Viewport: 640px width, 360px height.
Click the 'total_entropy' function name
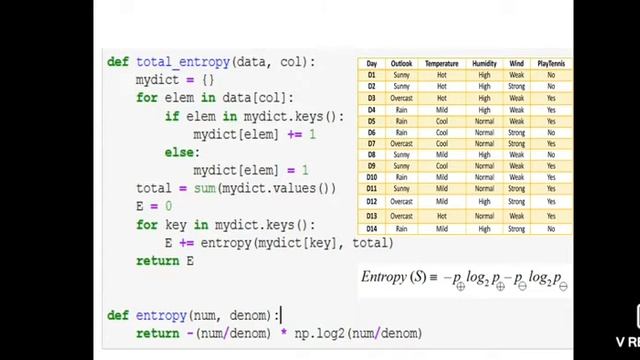click(x=183, y=62)
